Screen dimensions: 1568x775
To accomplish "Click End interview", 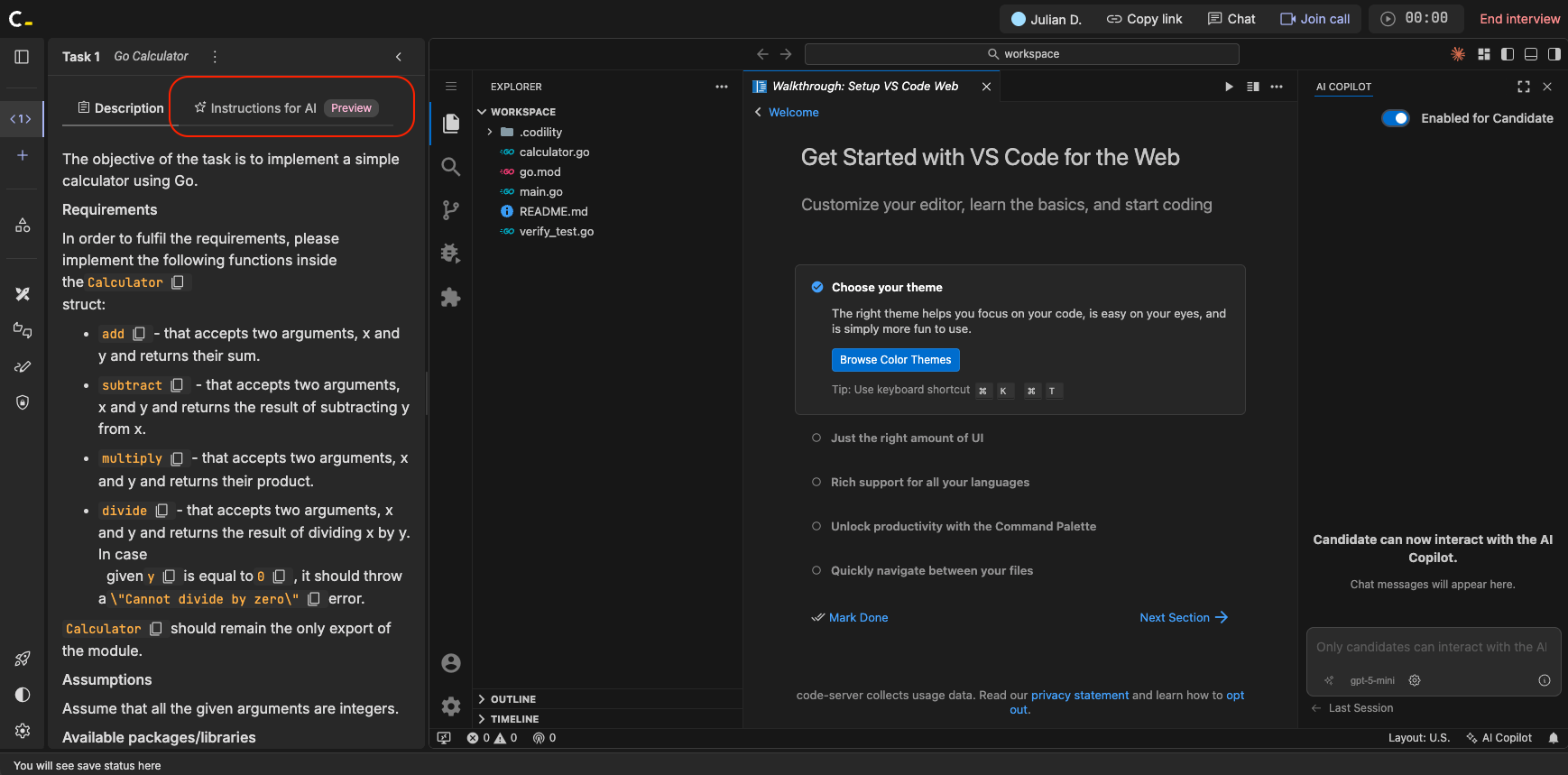I will click(1520, 19).
